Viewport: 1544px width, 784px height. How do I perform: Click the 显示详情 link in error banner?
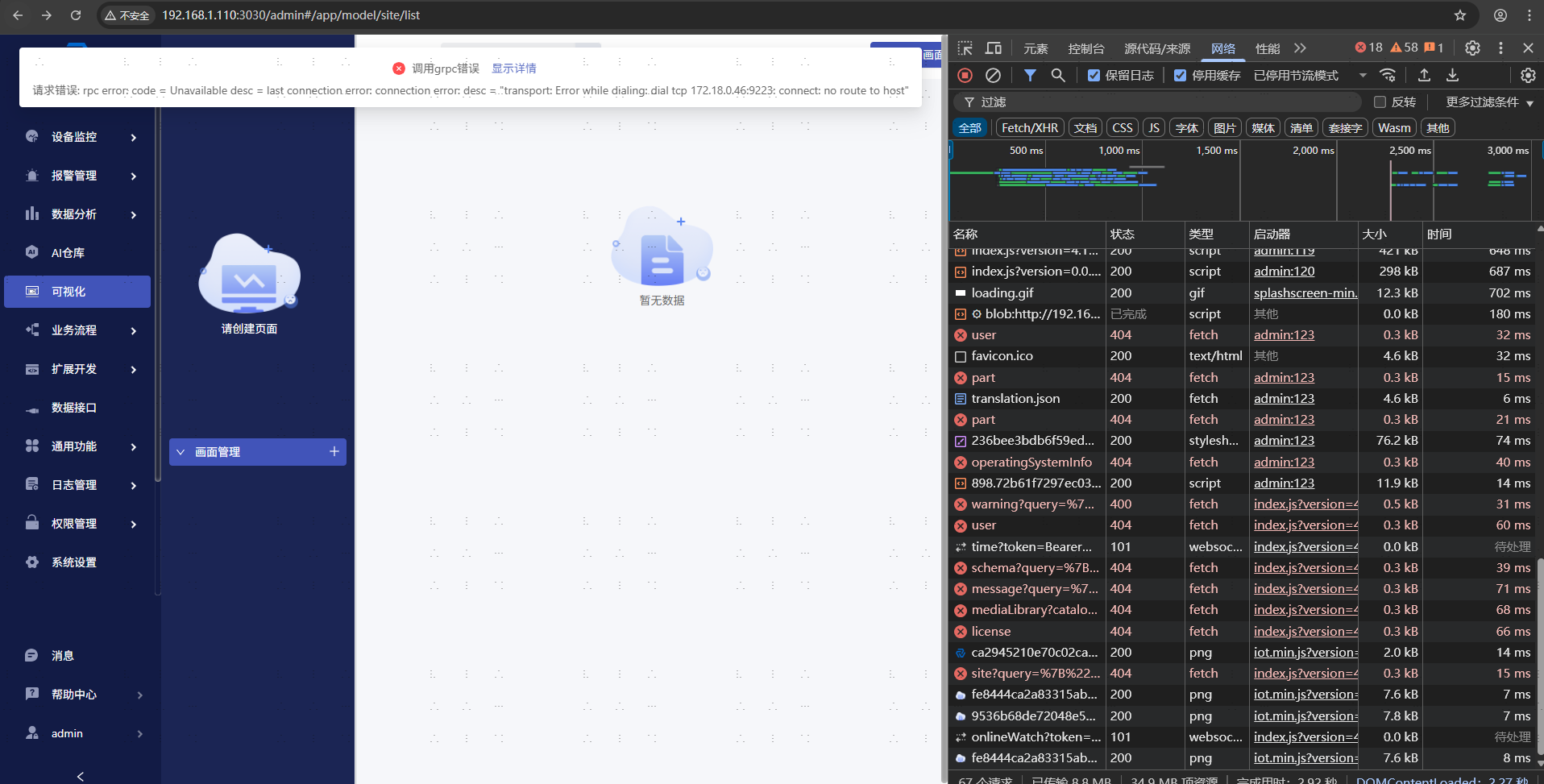(513, 68)
